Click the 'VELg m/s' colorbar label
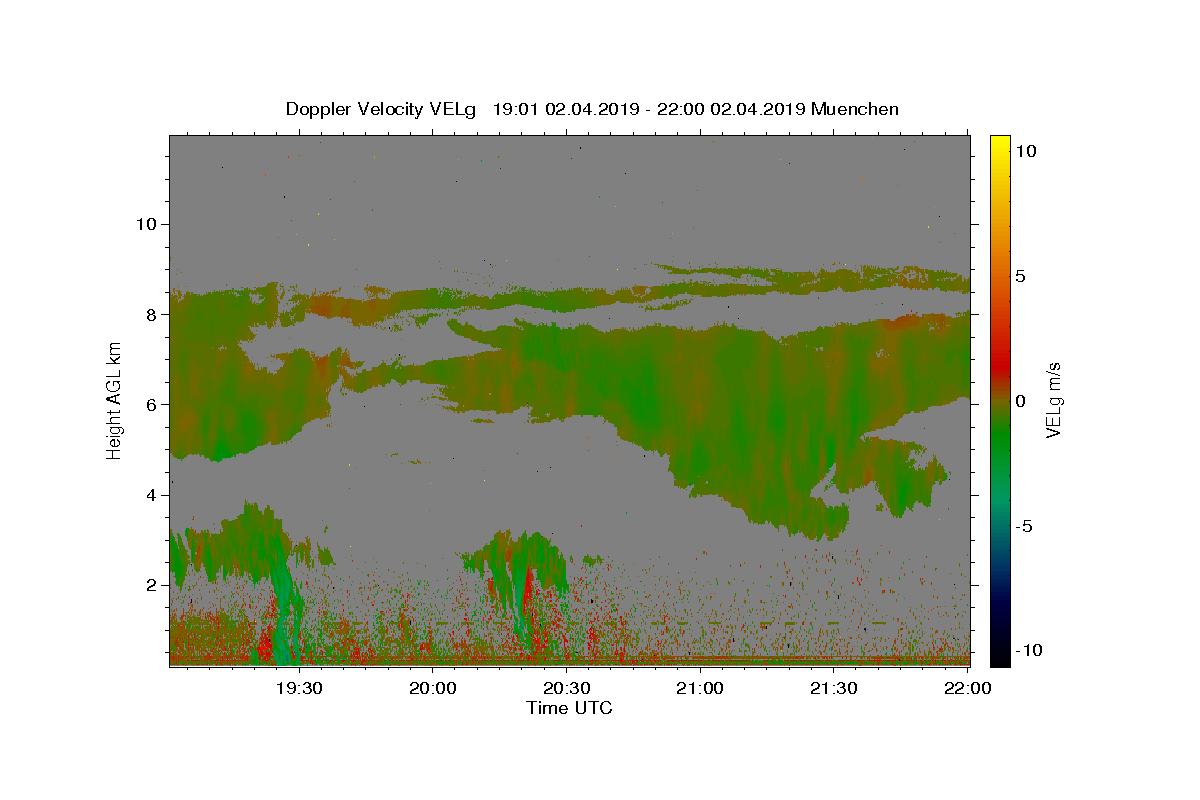This screenshot has height=800, width=1200. click(x=1053, y=400)
